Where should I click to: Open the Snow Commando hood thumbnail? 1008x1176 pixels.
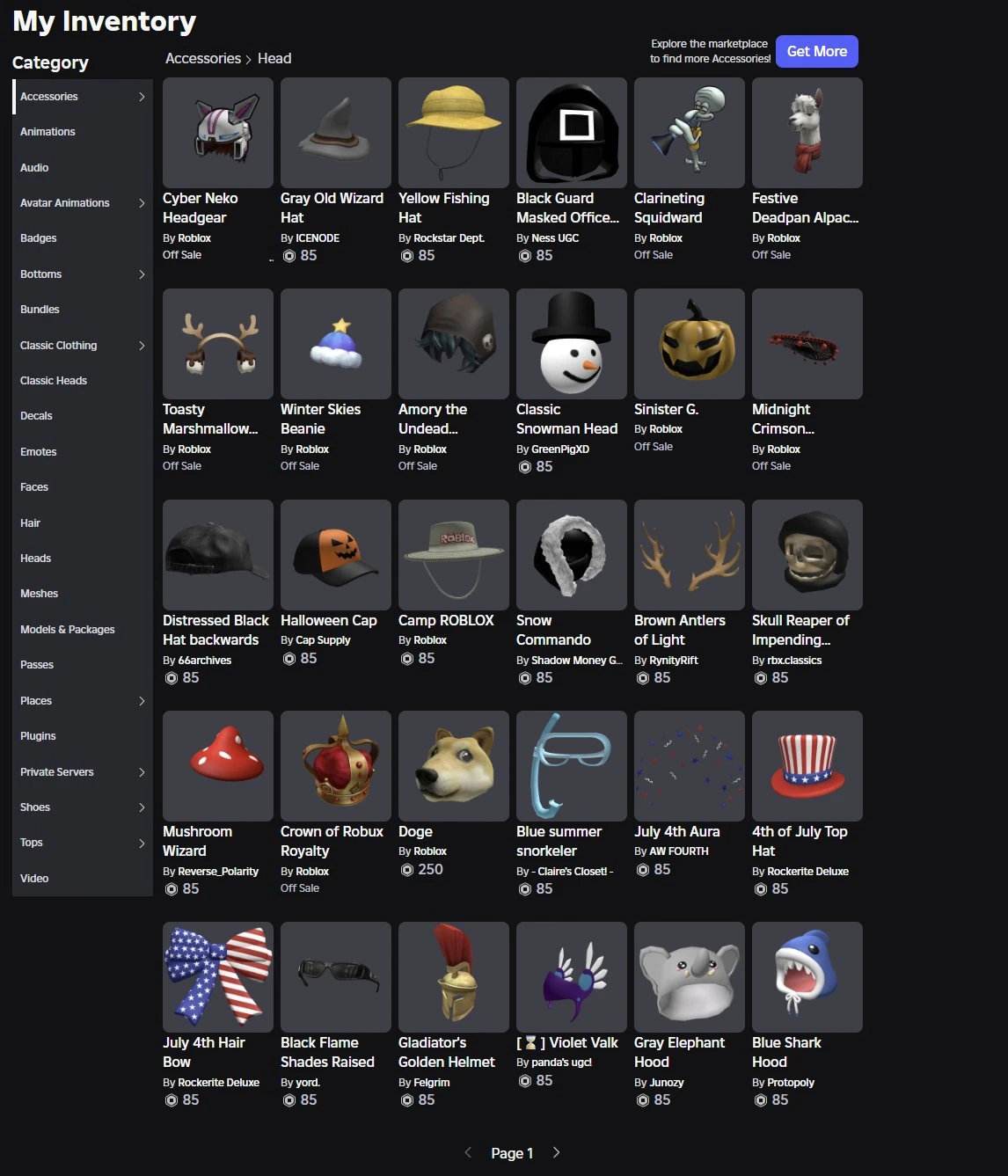(x=572, y=555)
